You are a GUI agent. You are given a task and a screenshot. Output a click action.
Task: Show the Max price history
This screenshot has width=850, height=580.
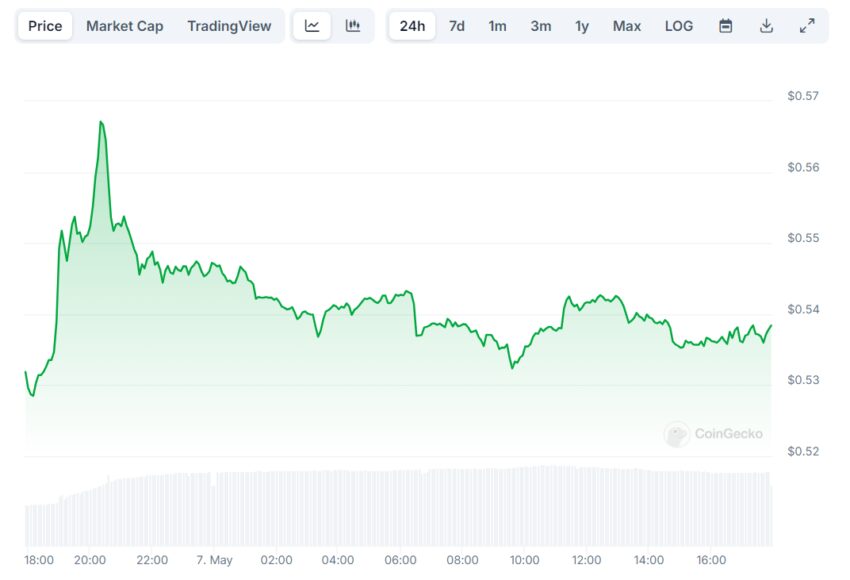coord(627,25)
